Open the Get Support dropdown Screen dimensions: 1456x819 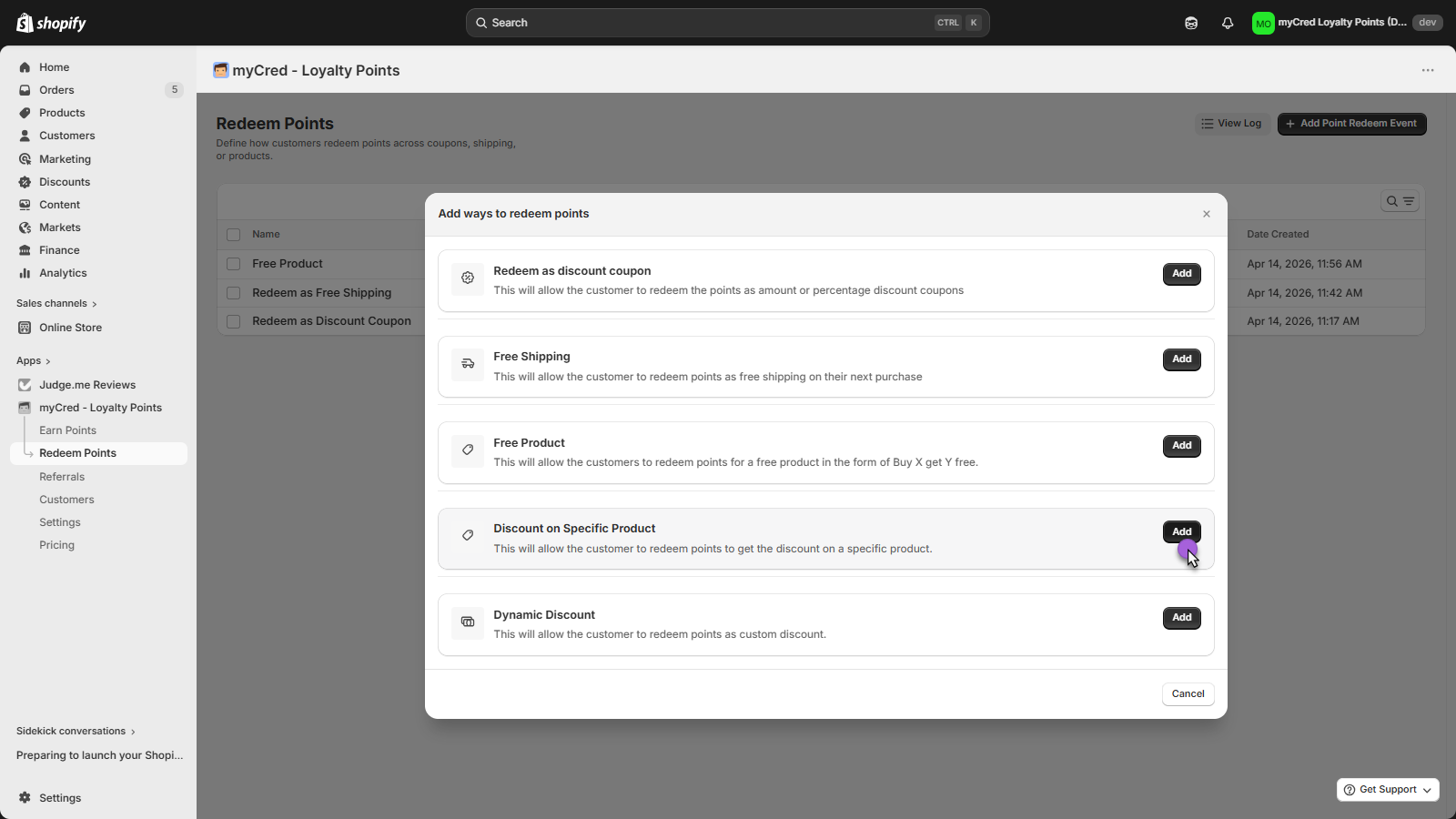[1388, 790]
